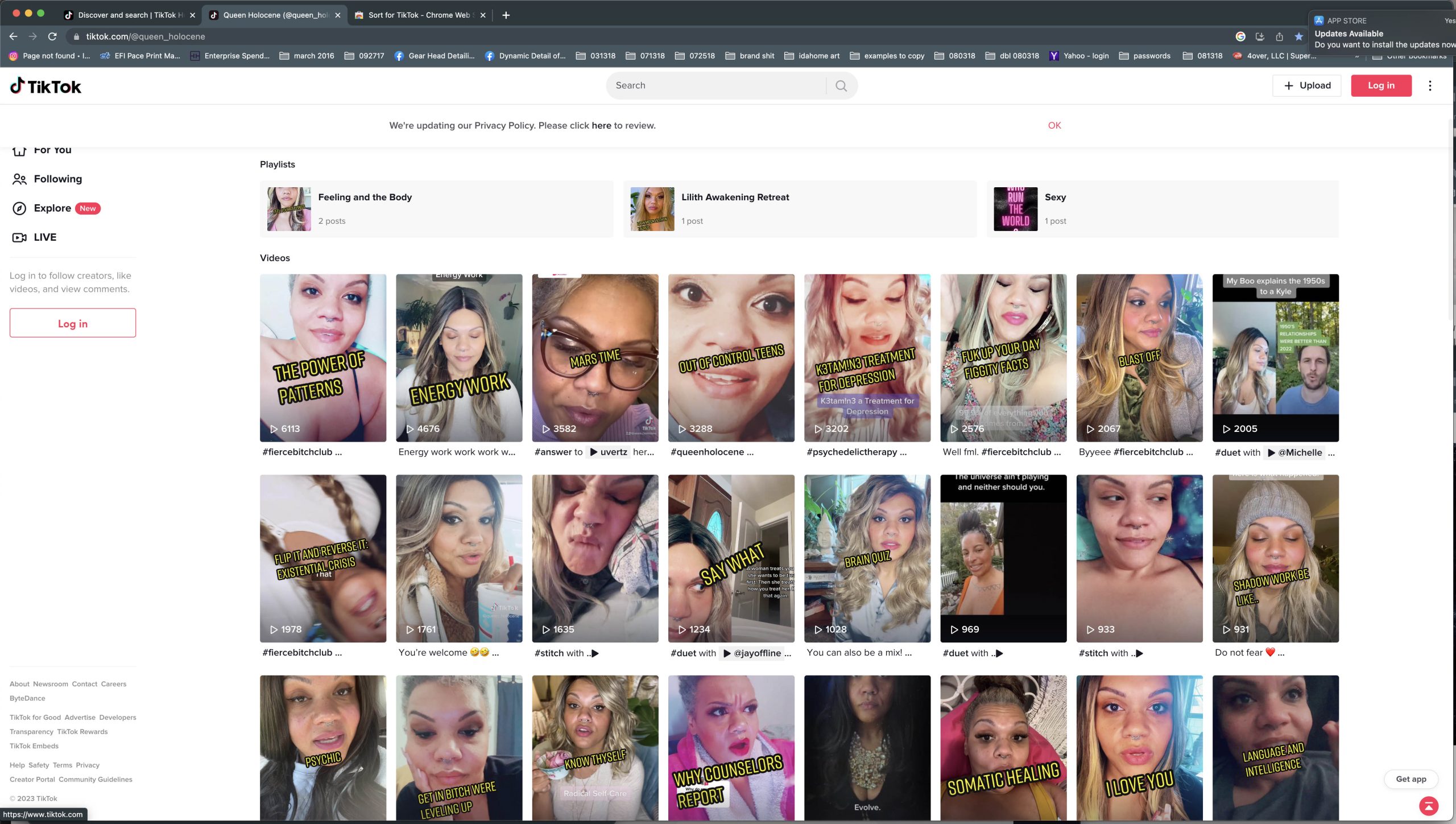Reload the page with refresh icon
1456x824 pixels.
pos(52,36)
